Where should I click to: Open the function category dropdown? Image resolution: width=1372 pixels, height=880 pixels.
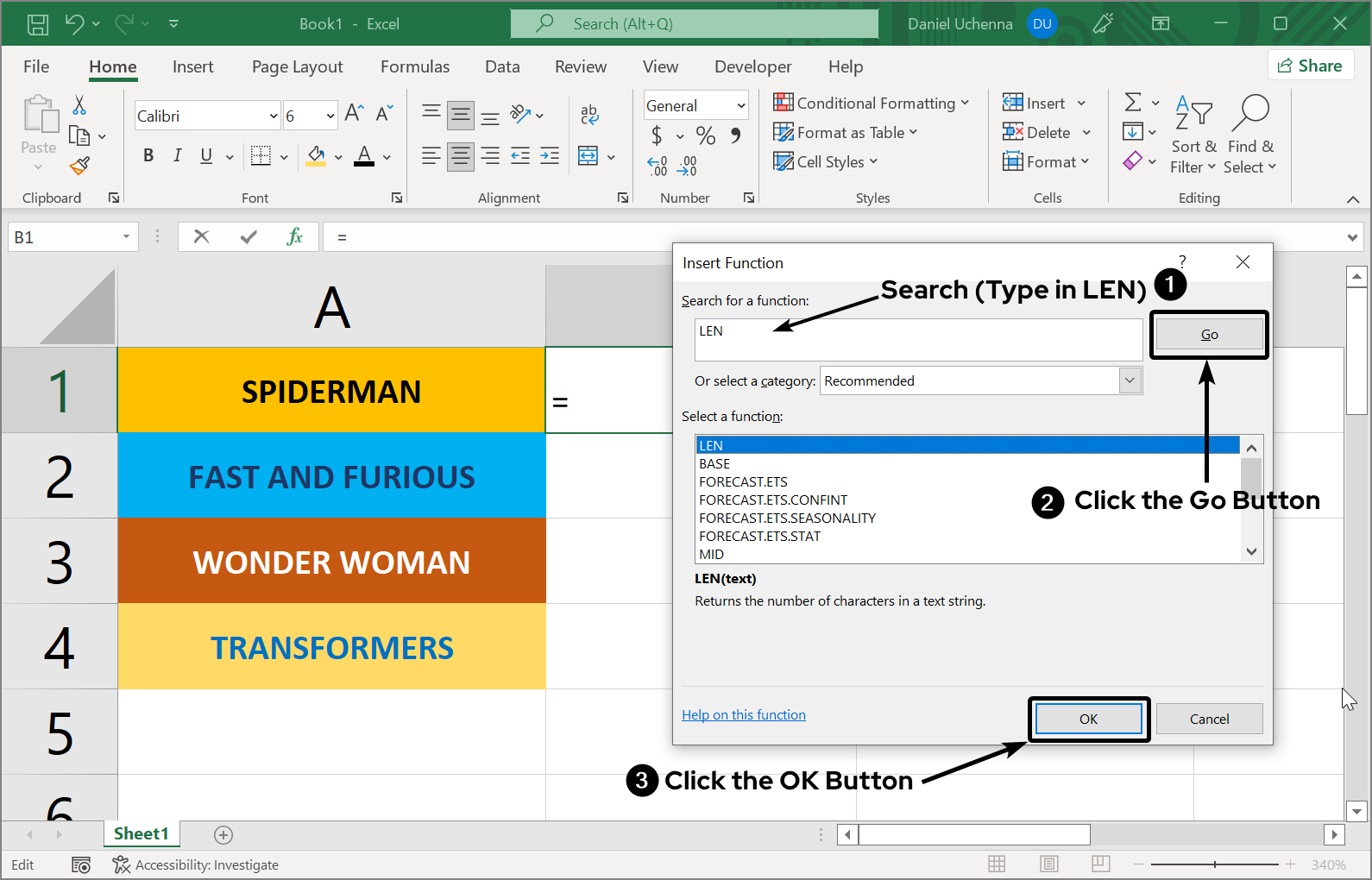(1130, 380)
